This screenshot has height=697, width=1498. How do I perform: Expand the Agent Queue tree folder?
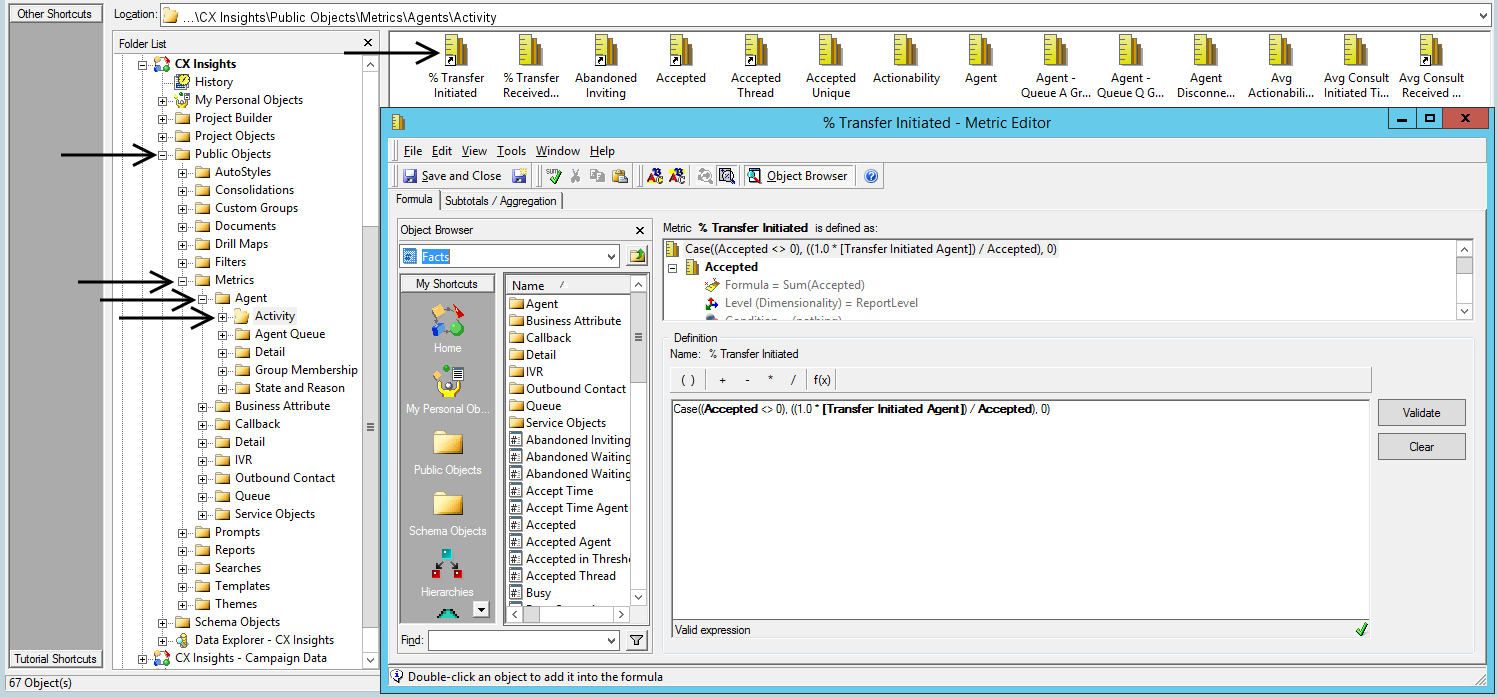click(223, 334)
